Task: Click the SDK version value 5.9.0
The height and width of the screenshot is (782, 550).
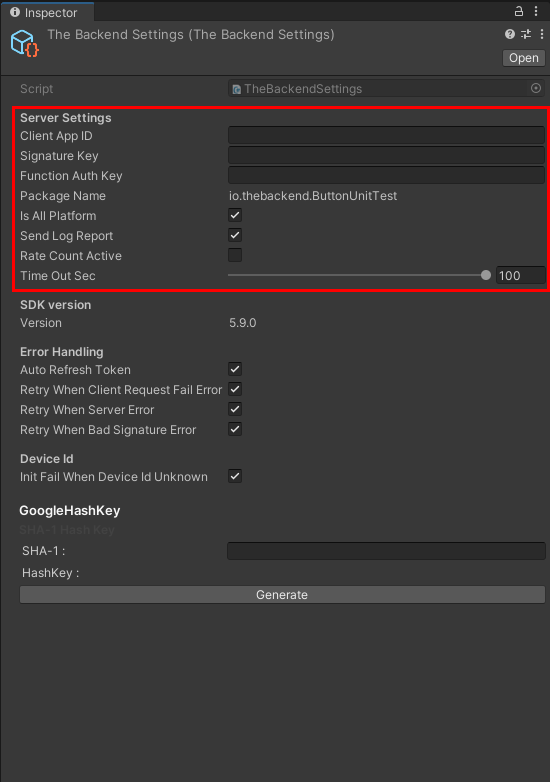Action: coord(243,323)
